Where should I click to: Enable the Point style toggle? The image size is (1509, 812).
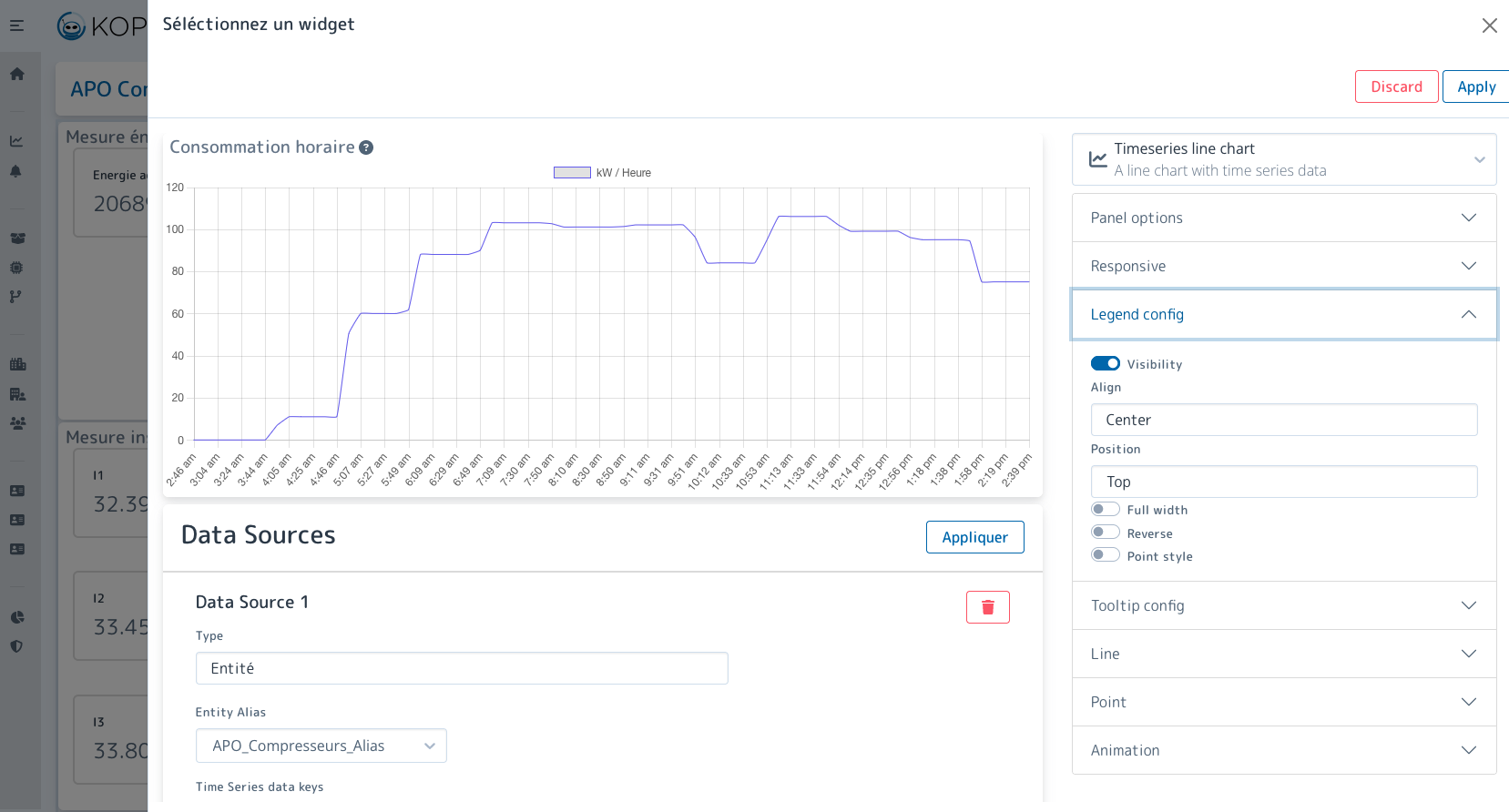[x=1105, y=555]
